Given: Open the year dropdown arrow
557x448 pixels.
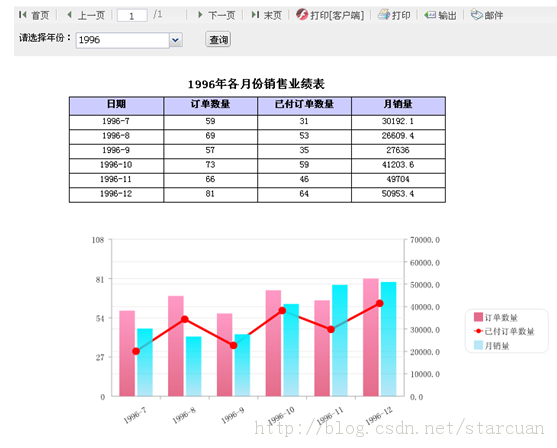Looking at the screenshot, I should click(x=176, y=40).
